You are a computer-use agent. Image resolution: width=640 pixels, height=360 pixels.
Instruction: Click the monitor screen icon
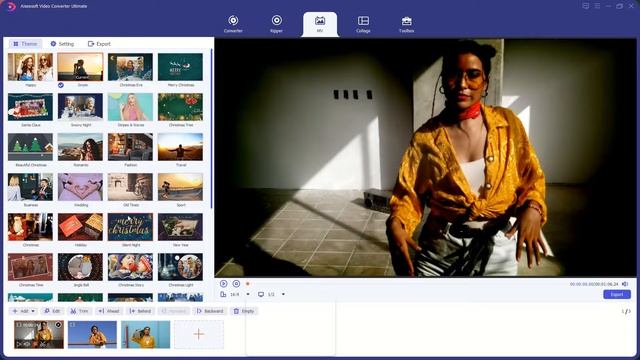pyautogui.click(x=261, y=294)
